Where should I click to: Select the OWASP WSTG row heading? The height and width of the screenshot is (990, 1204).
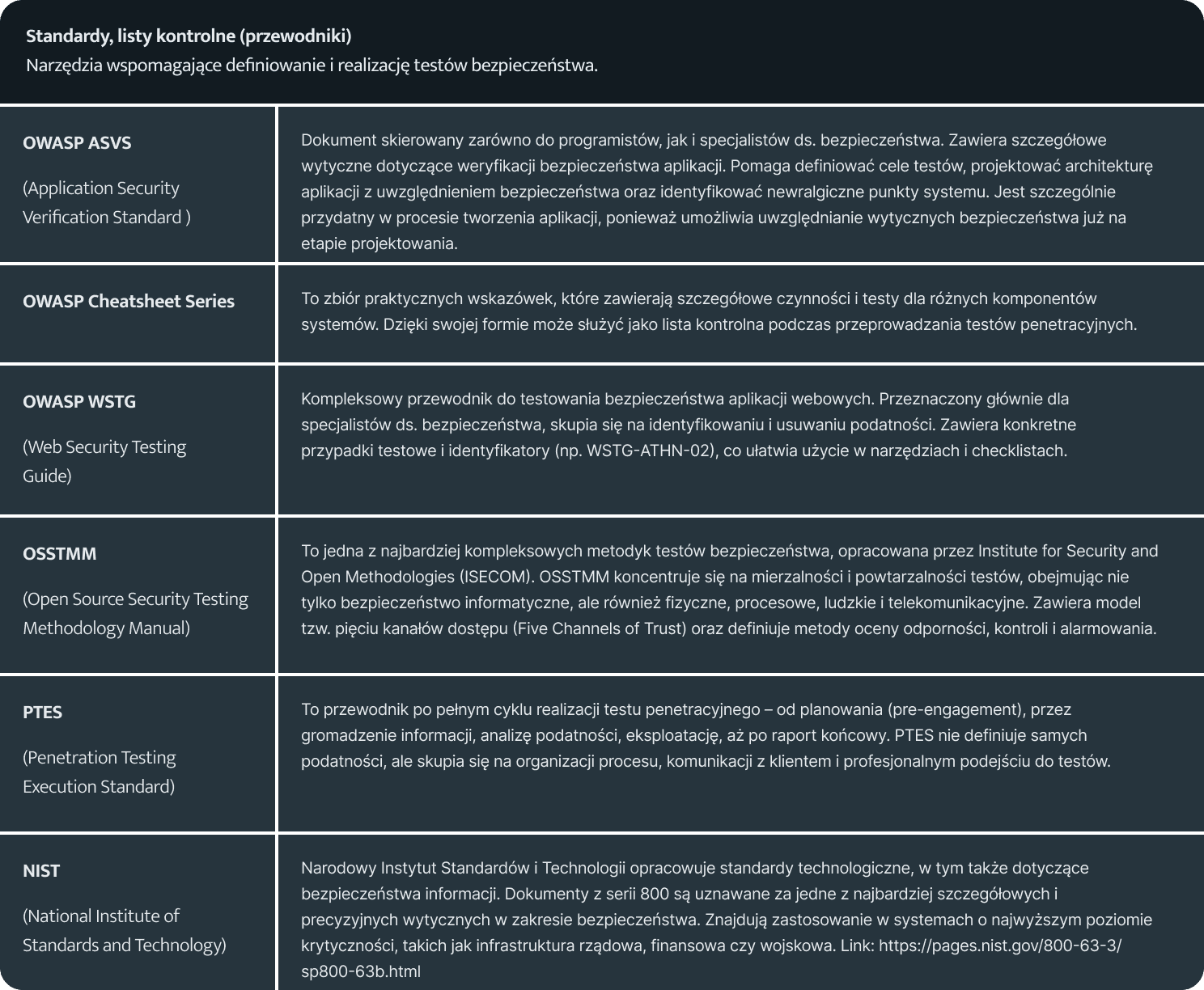(x=79, y=402)
